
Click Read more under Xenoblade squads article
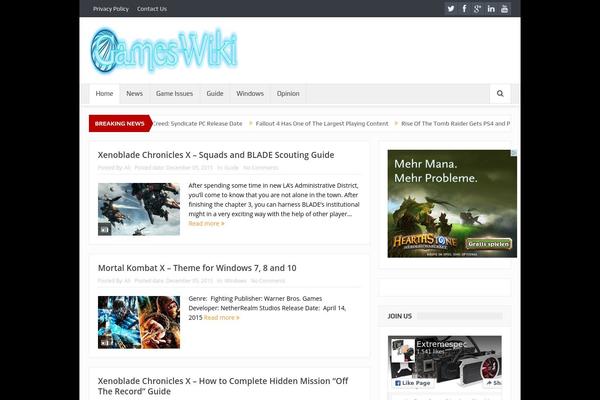(206, 224)
